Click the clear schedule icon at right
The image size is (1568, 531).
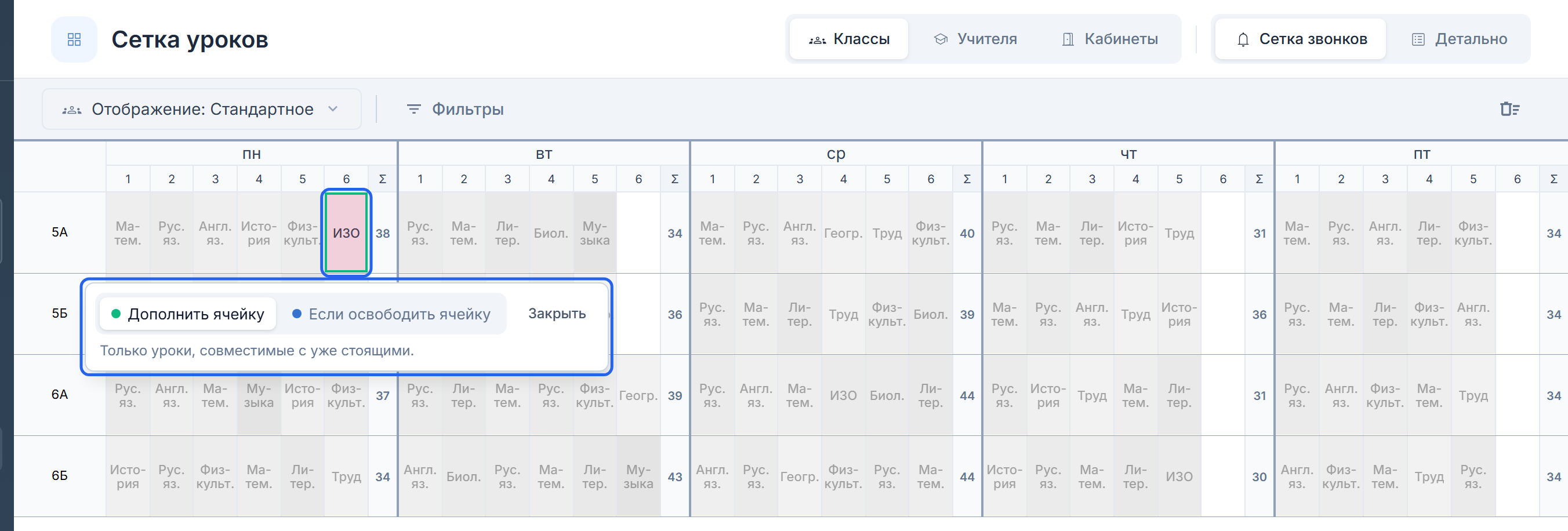tap(1509, 109)
